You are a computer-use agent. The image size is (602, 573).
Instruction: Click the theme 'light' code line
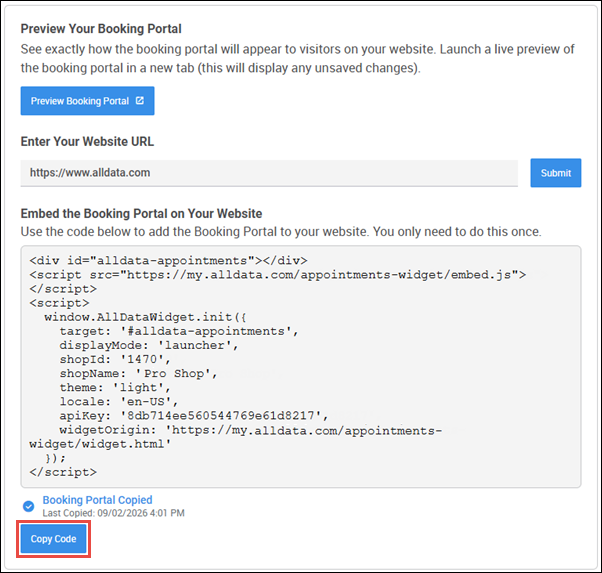tap(115, 388)
